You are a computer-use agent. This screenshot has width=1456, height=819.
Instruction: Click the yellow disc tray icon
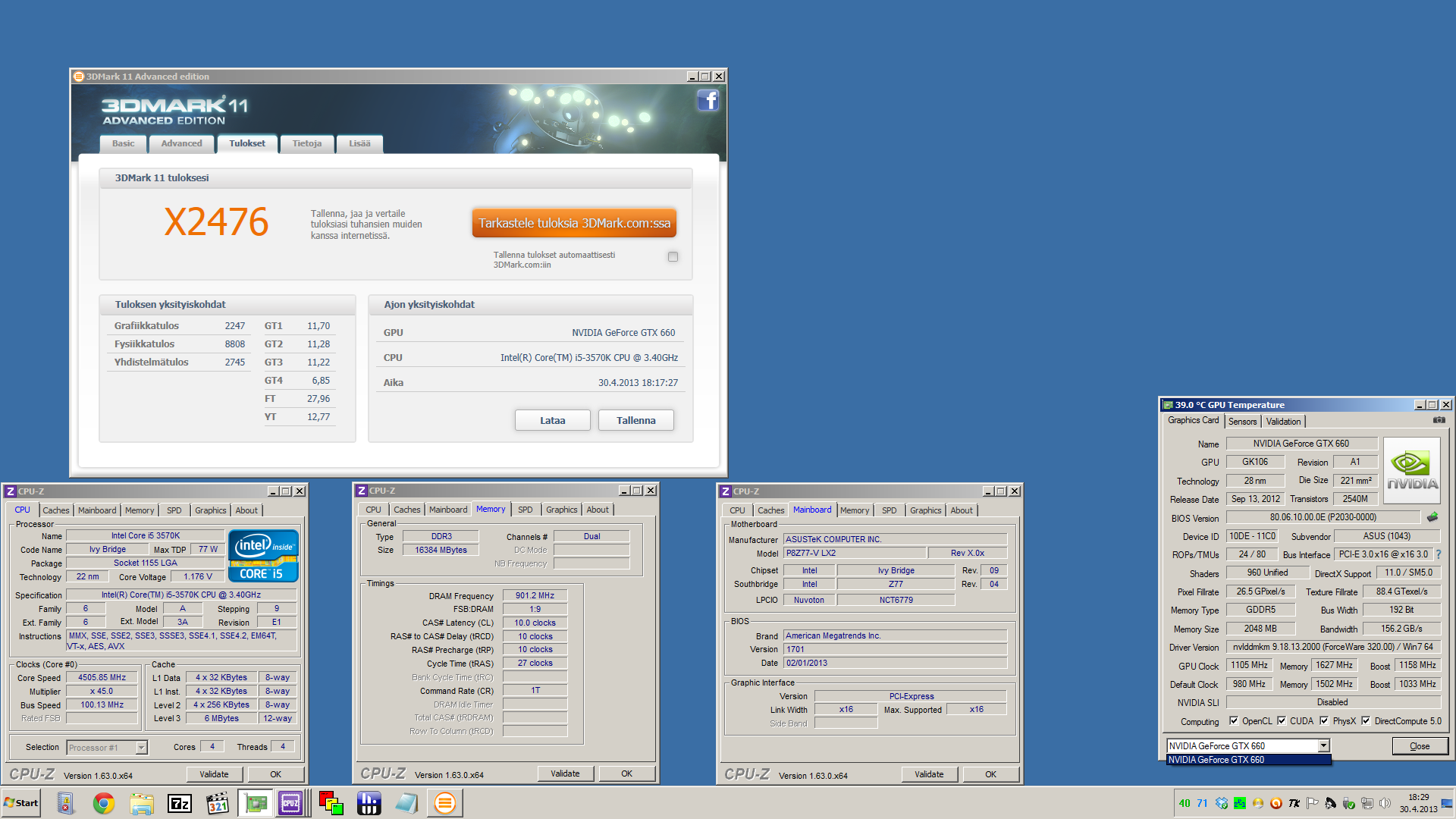tap(1258, 803)
